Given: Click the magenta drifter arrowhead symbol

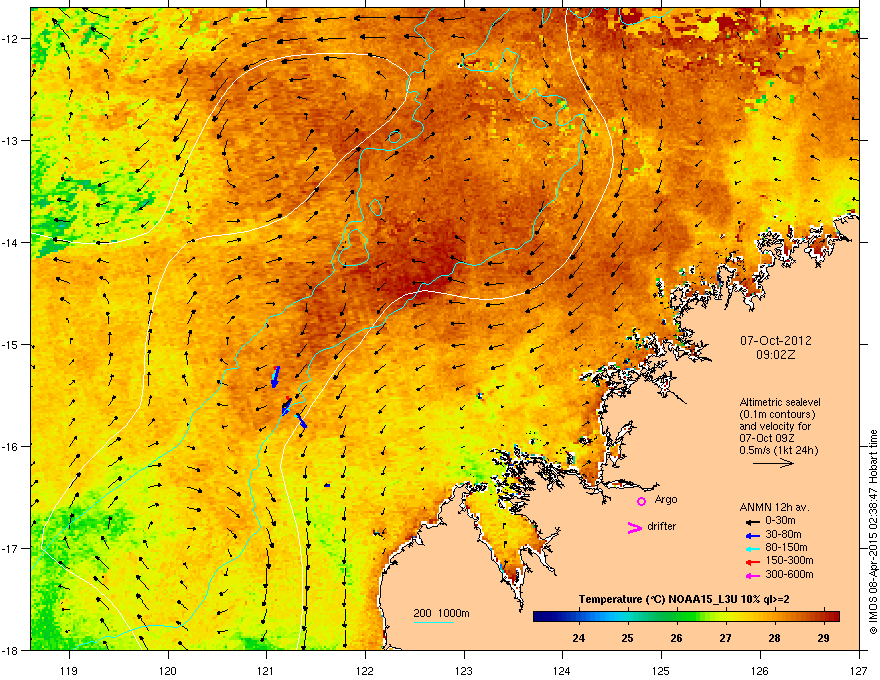Looking at the screenshot, I should pyautogui.click(x=635, y=527).
